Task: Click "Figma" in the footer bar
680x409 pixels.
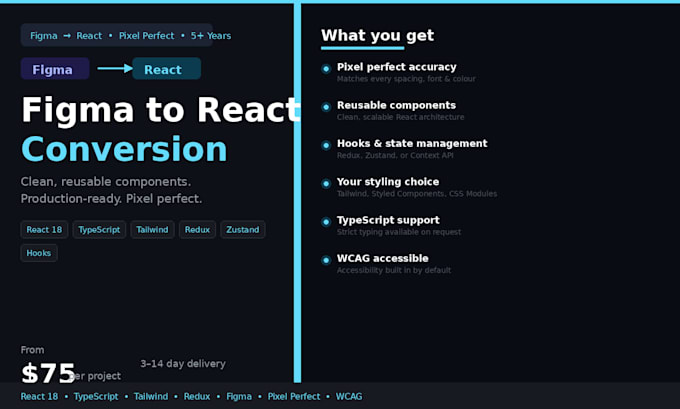Action: click(x=239, y=396)
